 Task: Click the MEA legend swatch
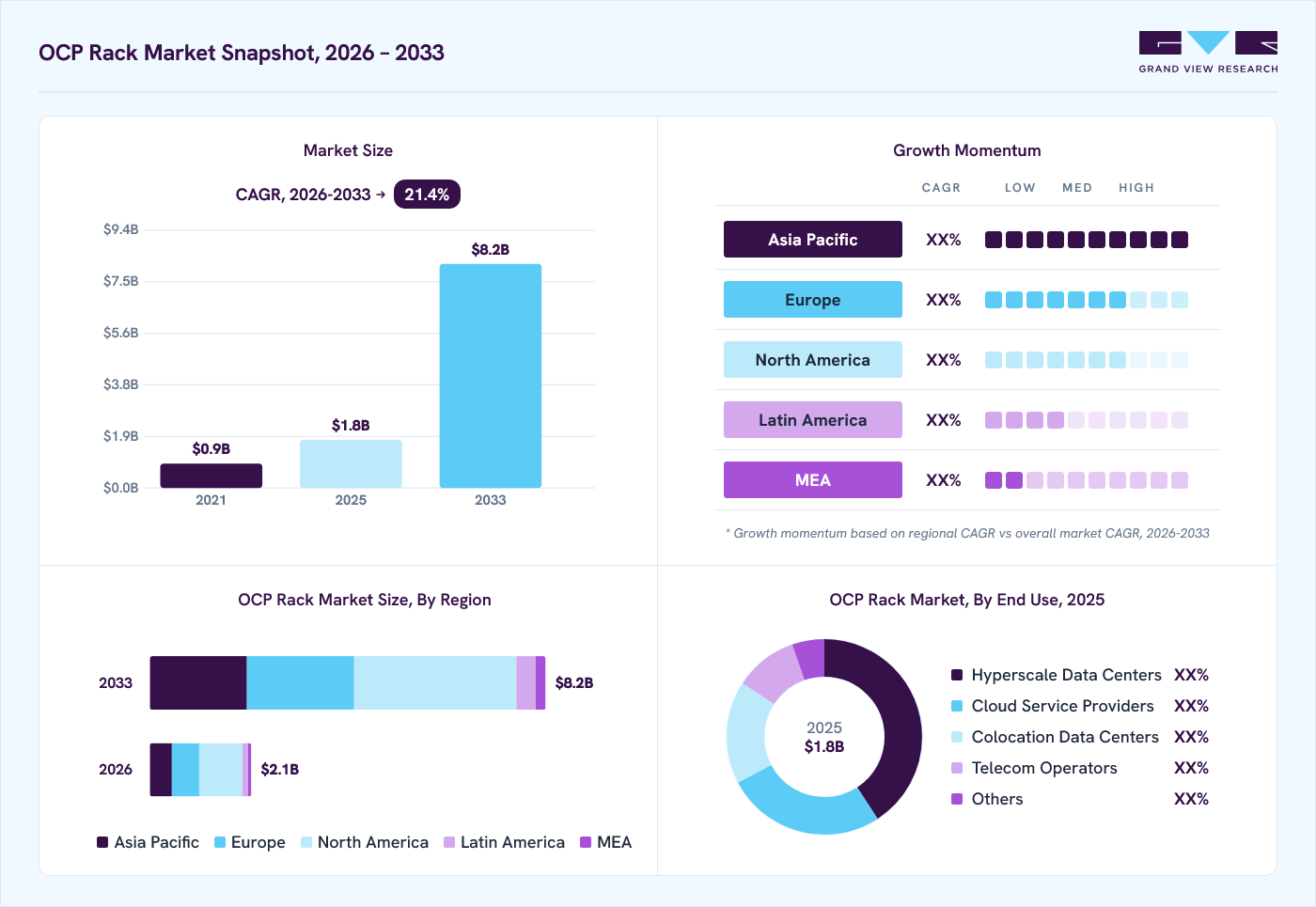pyautogui.click(x=586, y=842)
